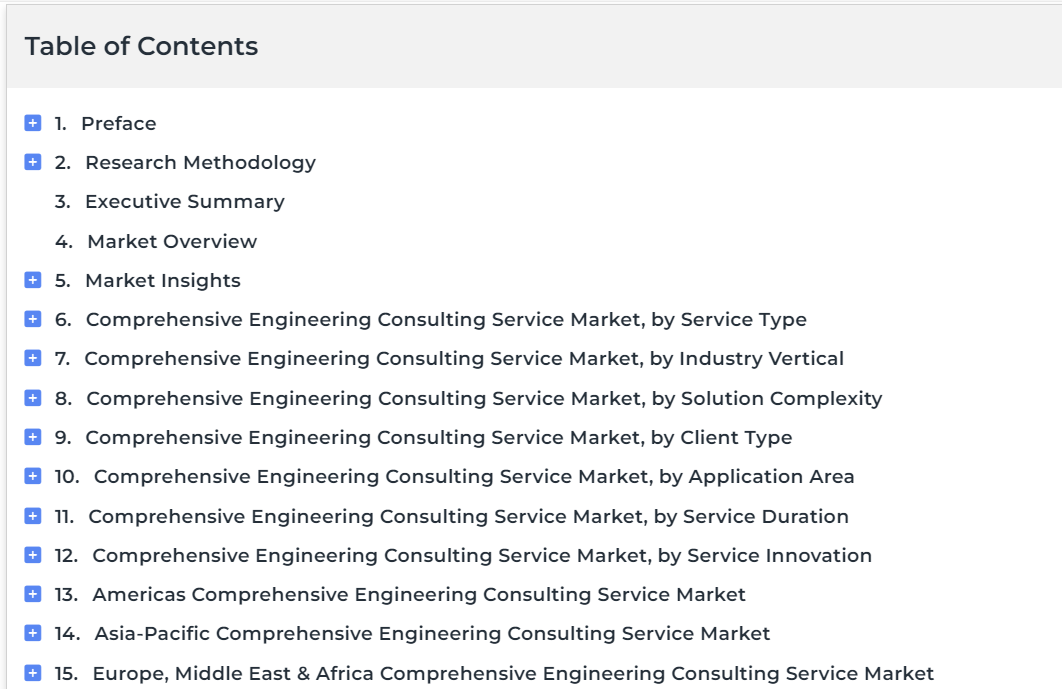This screenshot has width=1062, height=689.
Task: Expand section 11 by Service Duration
Action: click(x=33, y=516)
